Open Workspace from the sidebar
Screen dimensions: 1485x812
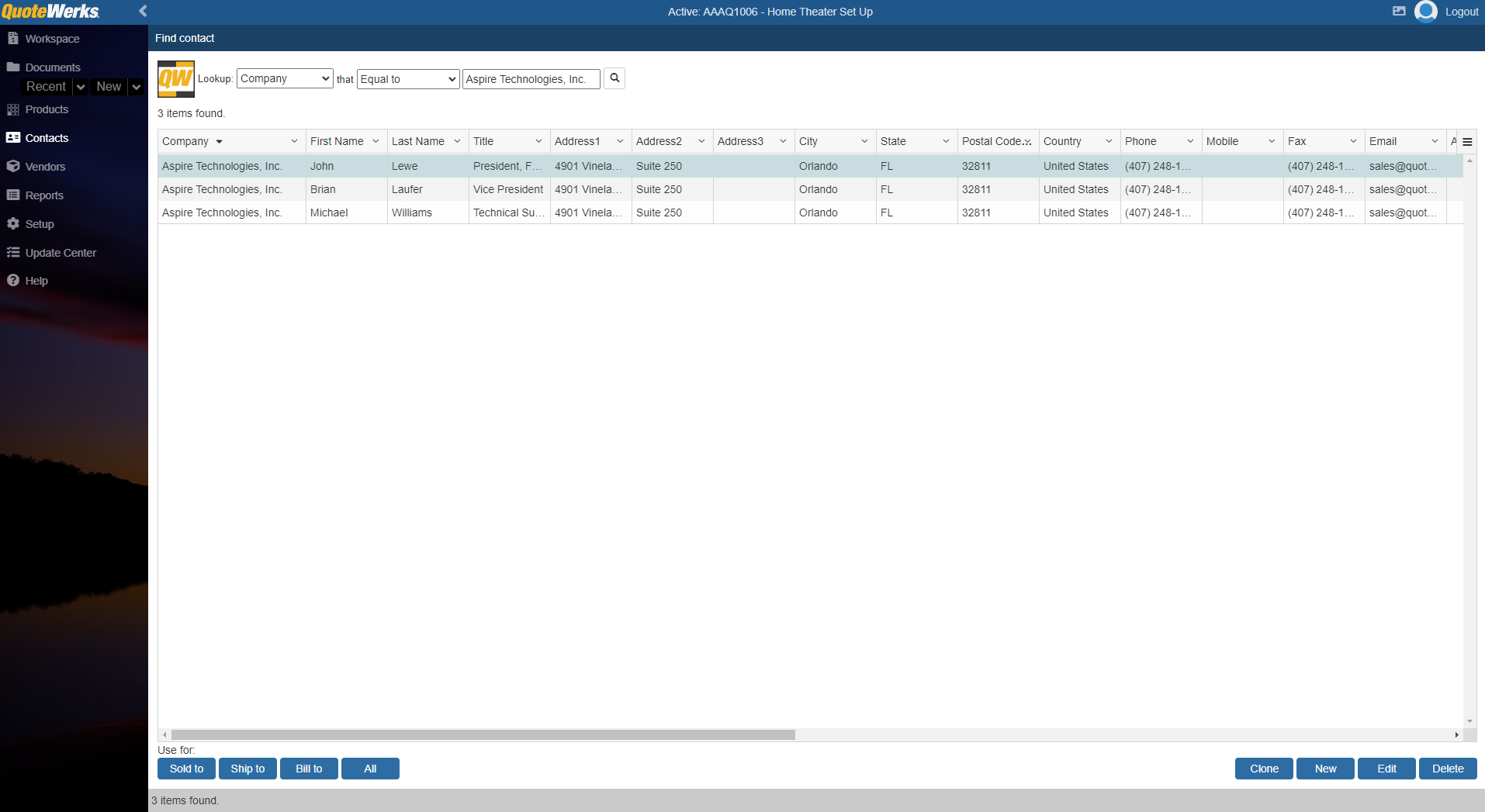pos(52,39)
